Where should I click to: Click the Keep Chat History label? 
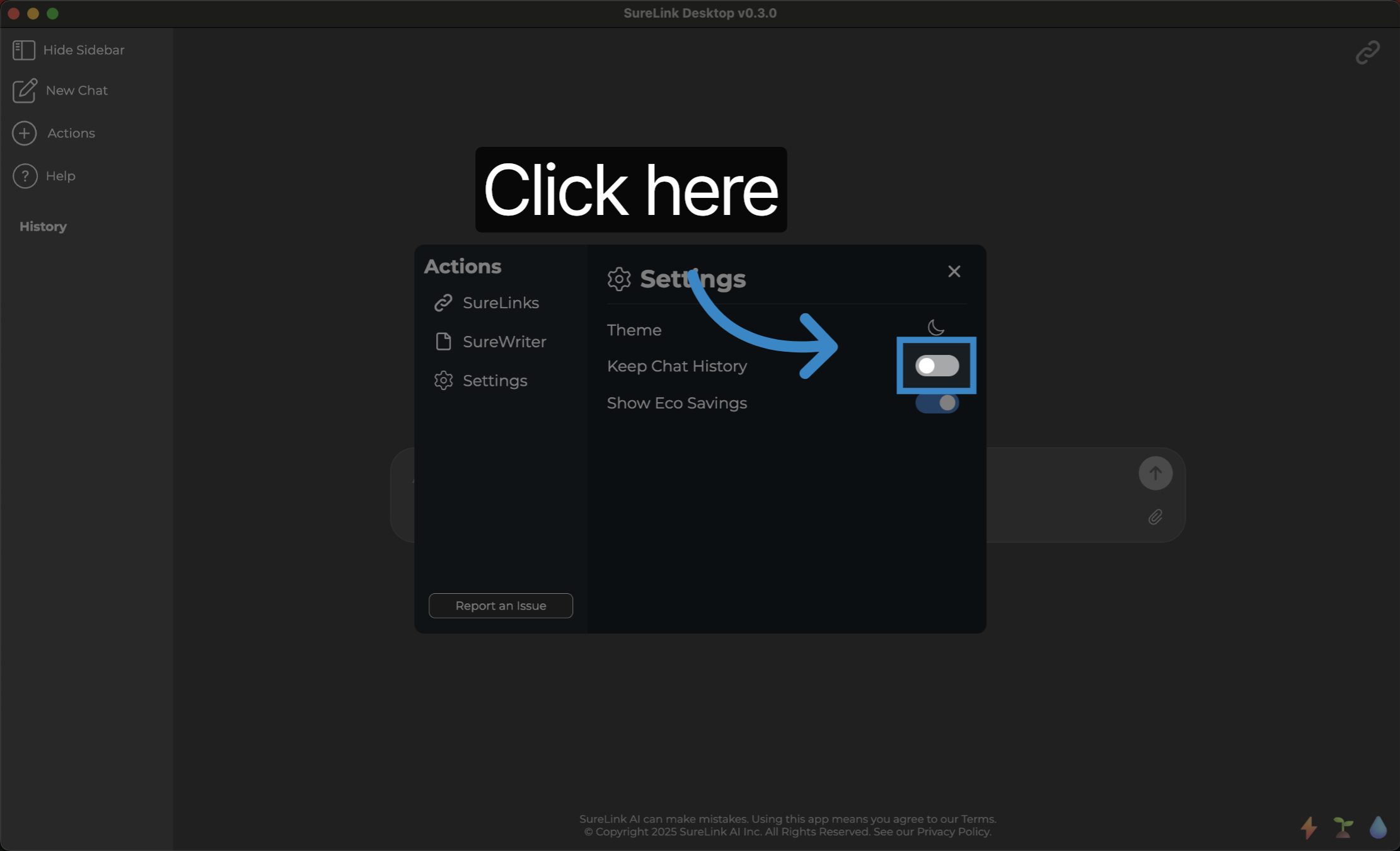tap(676, 366)
